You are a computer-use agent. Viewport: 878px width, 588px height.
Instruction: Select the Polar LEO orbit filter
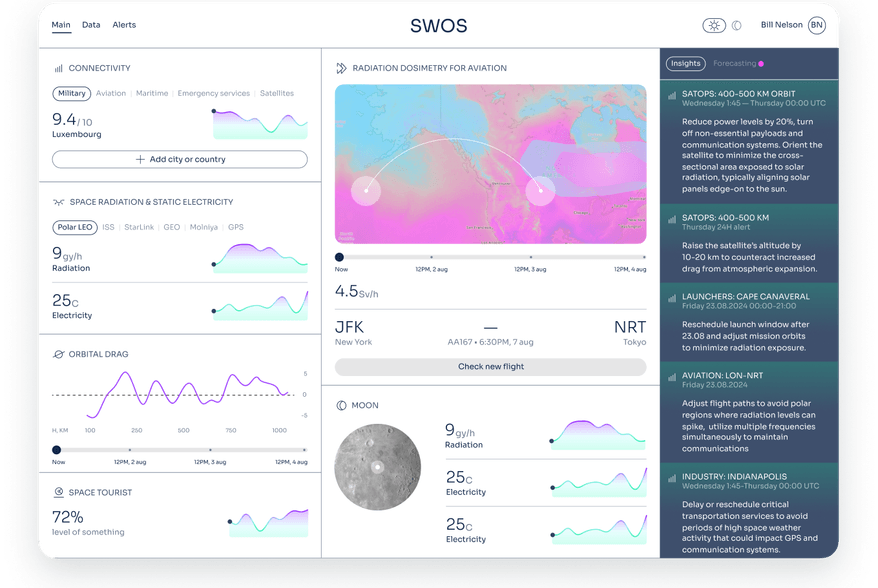point(74,227)
